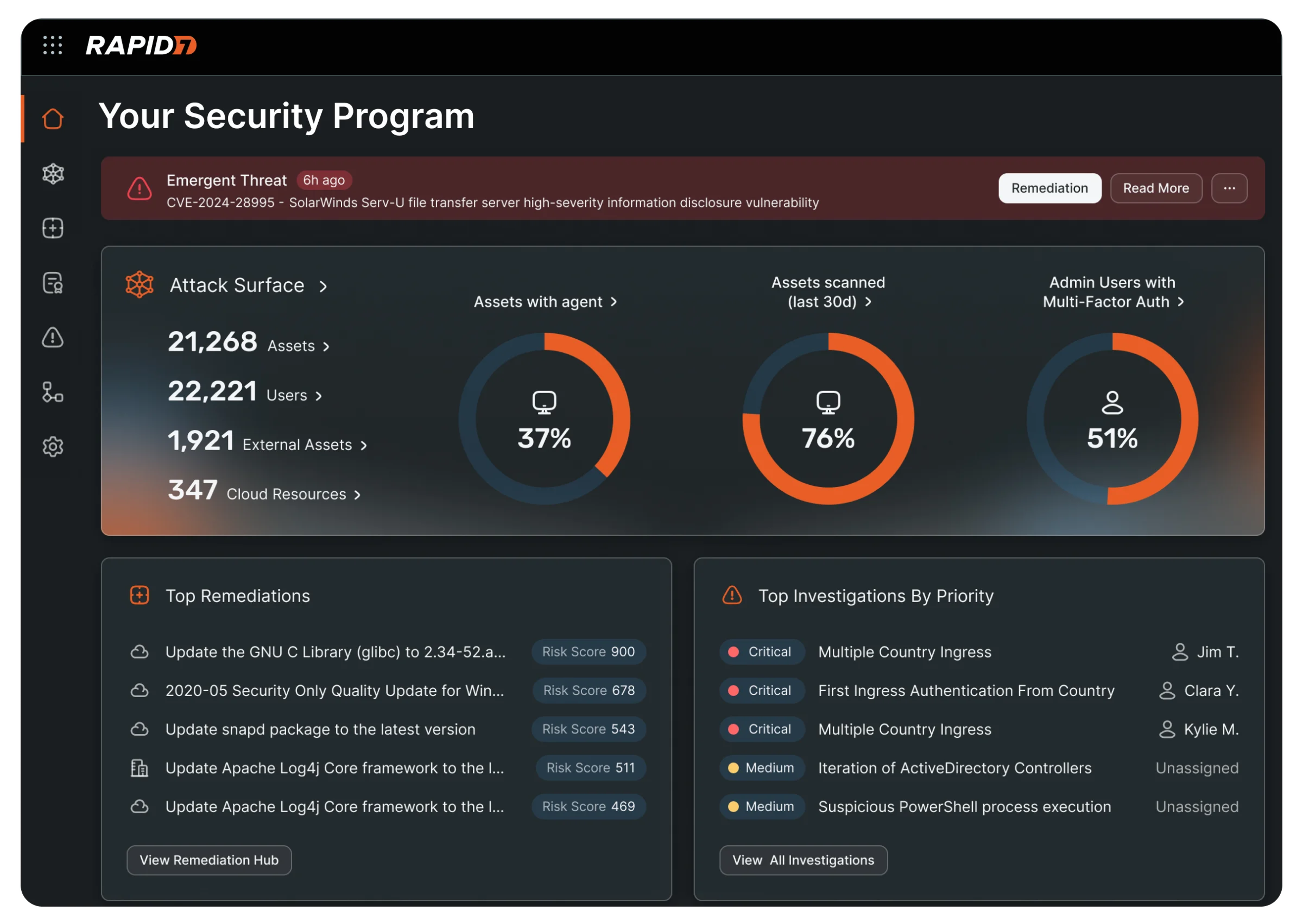Click the Risk Score 543 badge

(588, 729)
